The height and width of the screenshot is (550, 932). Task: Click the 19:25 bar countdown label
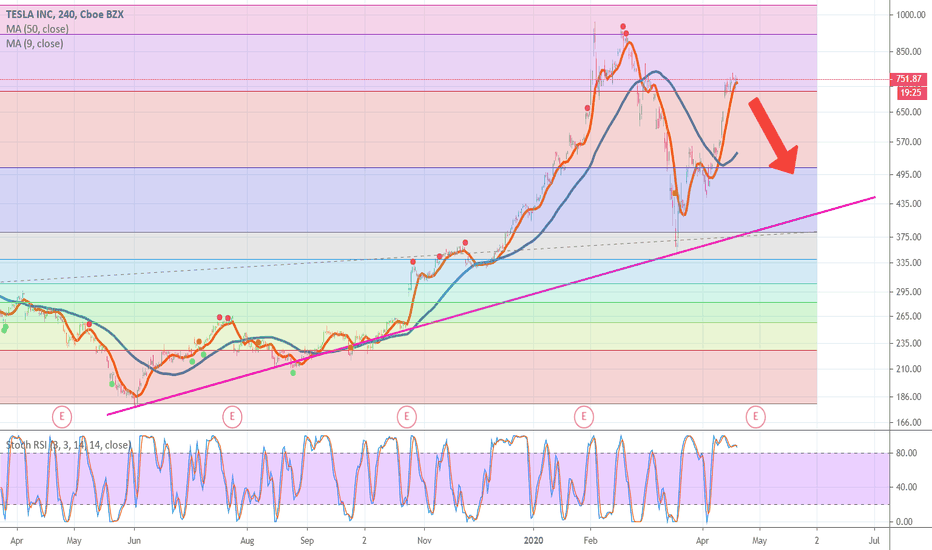point(911,93)
